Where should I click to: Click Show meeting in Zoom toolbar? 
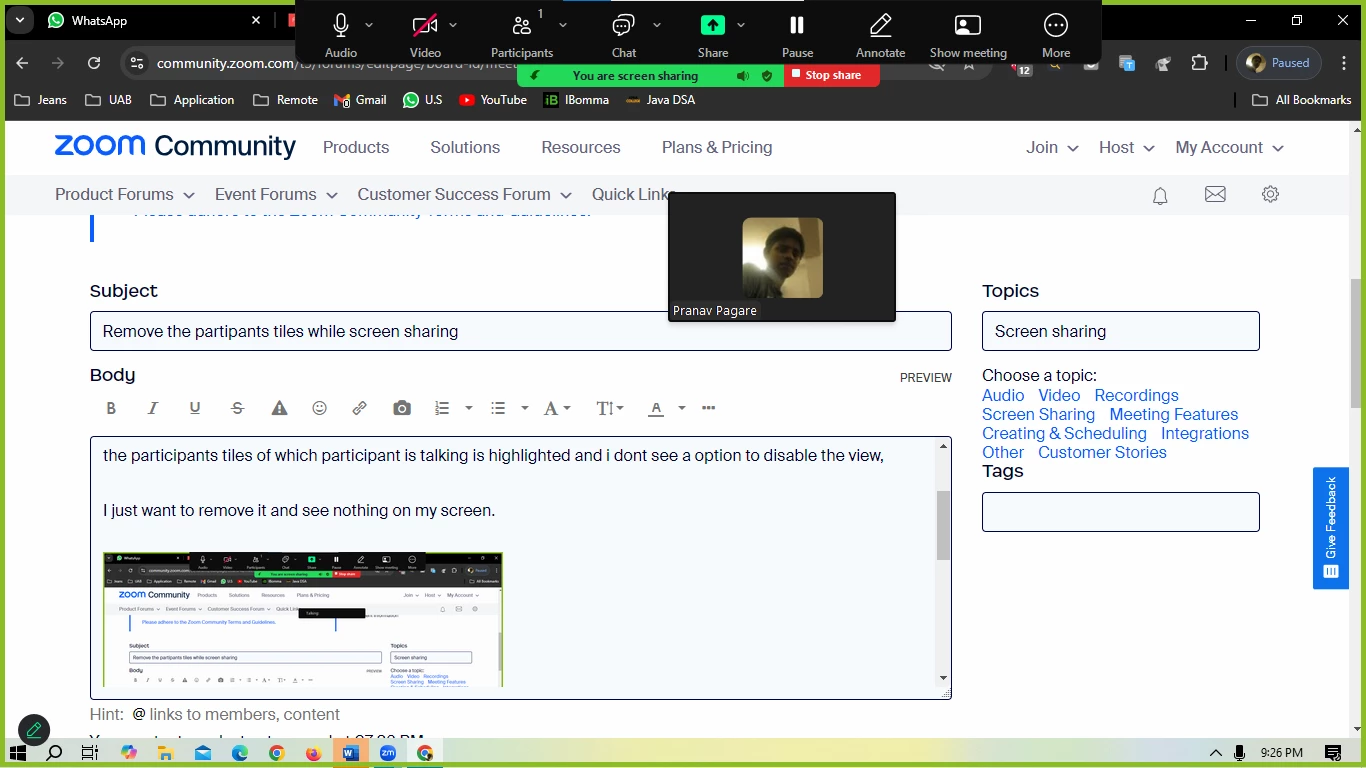[968, 33]
